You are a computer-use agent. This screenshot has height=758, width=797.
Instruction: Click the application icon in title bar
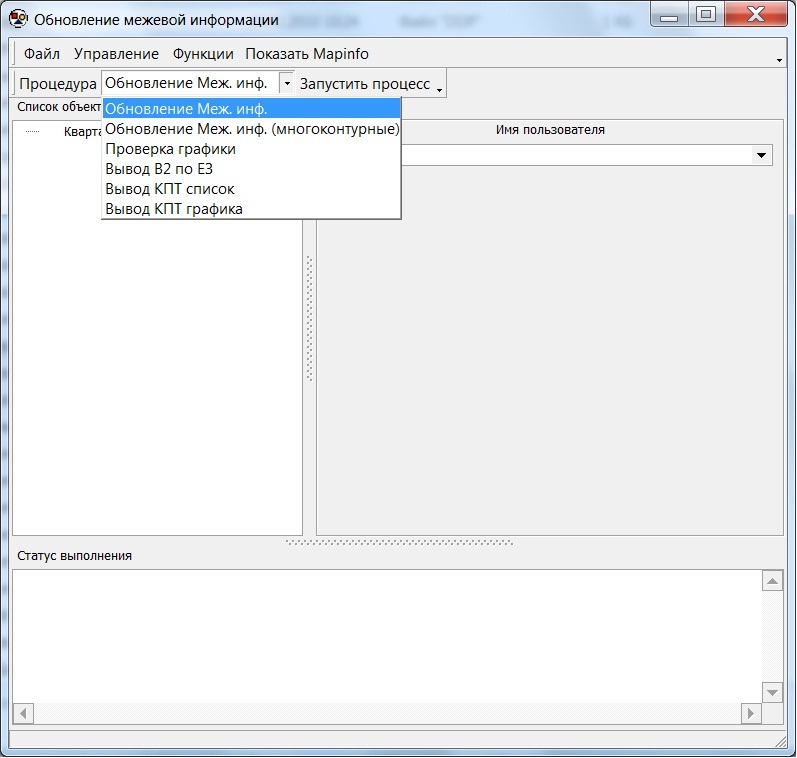(18, 19)
